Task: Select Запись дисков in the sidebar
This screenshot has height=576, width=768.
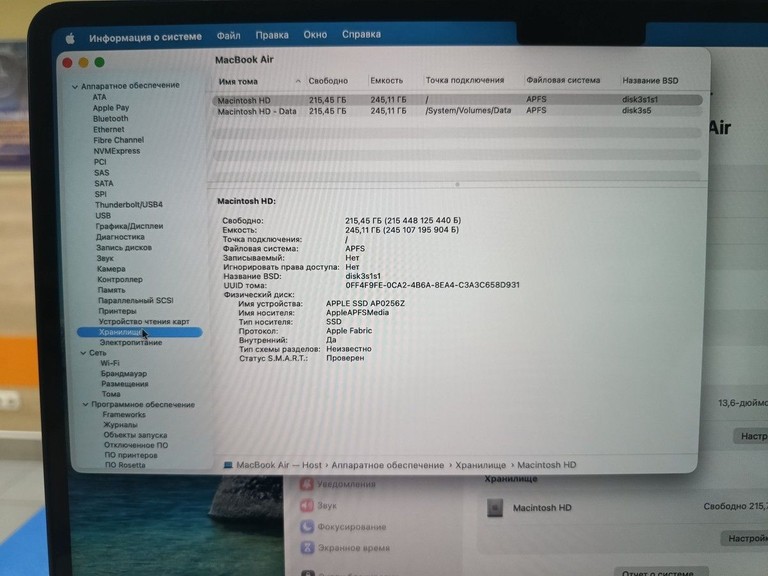Action: coord(124,248)
